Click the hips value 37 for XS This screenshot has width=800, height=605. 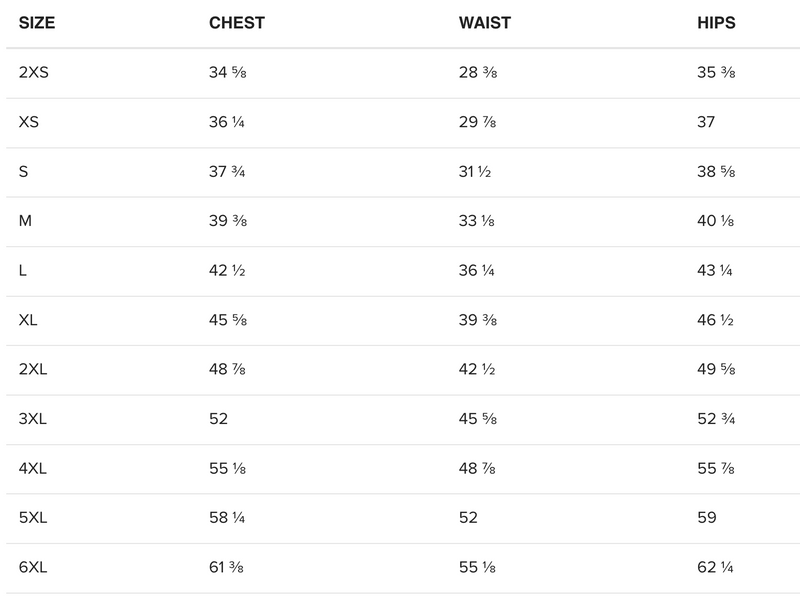point(706,122)
